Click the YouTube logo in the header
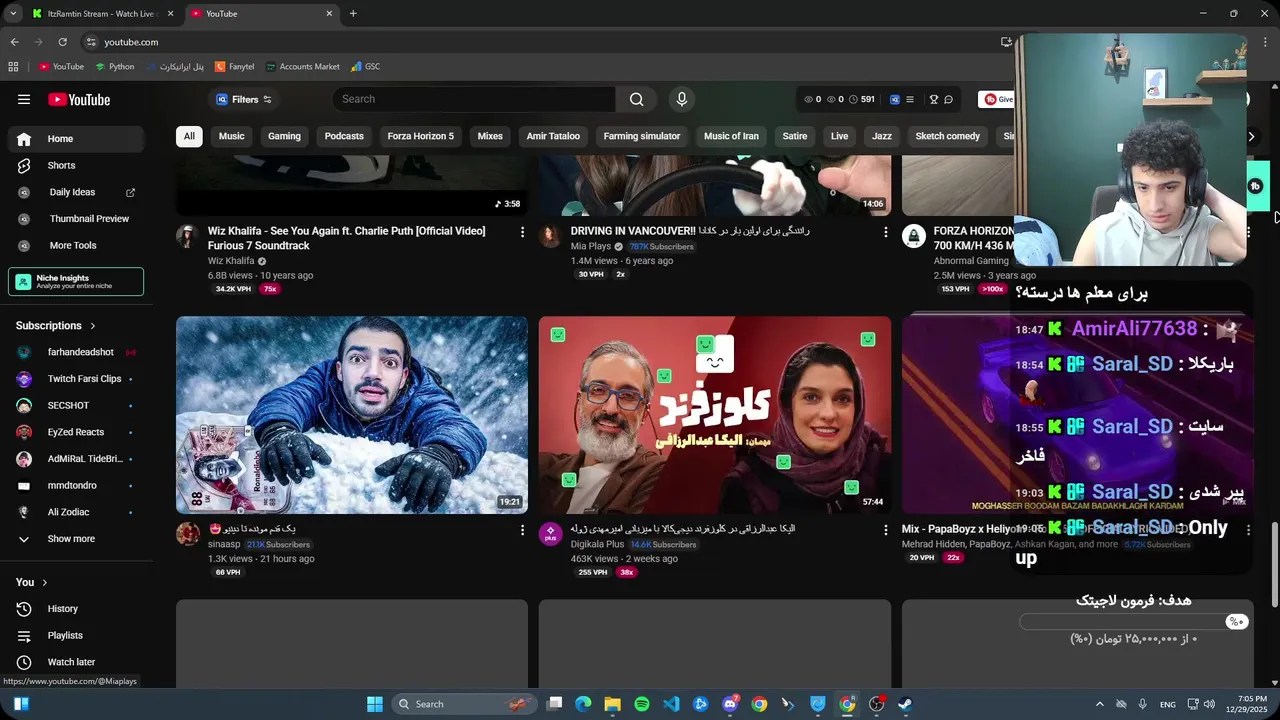This screenshot has height=720, width=1280. click(x=79, y=99)
